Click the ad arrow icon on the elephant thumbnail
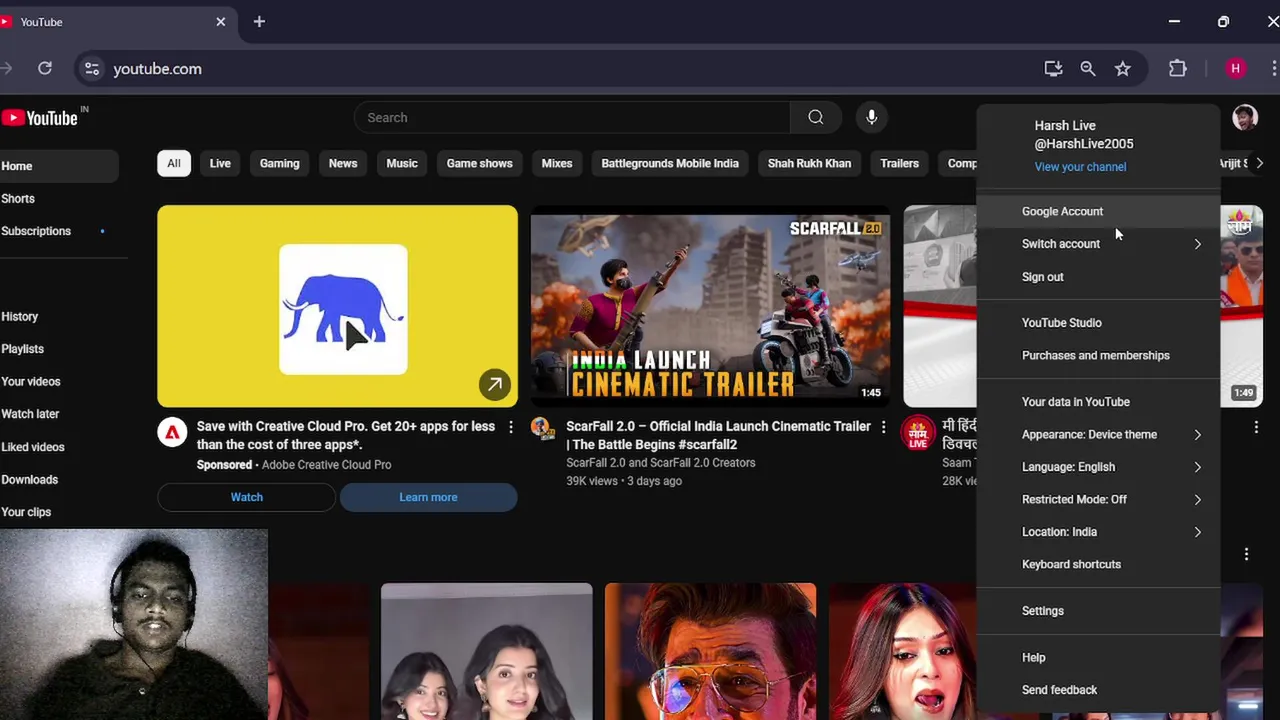This screenshot has width=1280, height=720. [494, 384]
